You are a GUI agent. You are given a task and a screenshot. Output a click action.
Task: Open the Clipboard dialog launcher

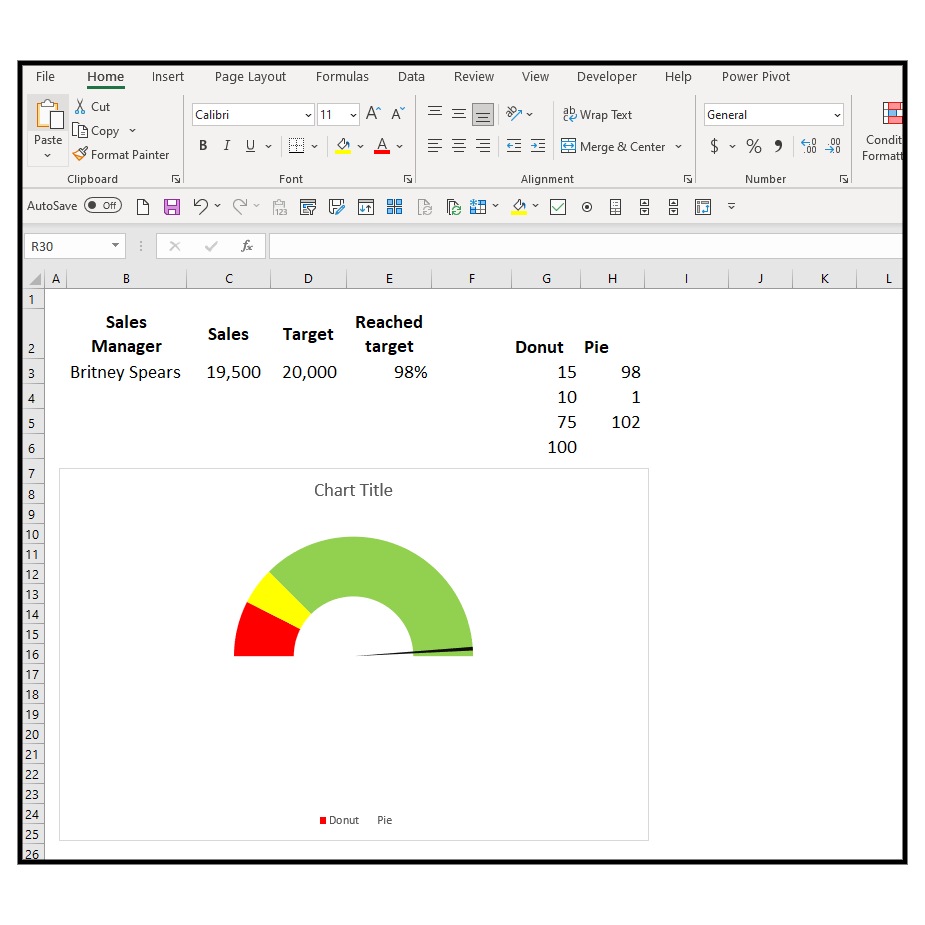(176, 179)
